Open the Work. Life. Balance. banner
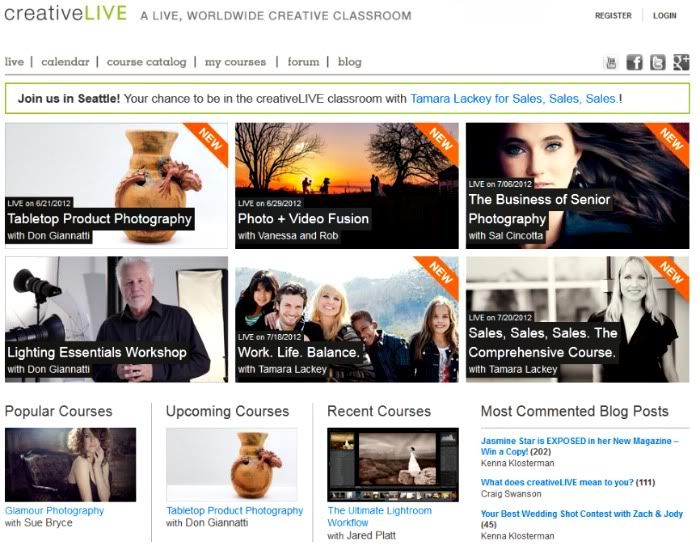 [x=347, y=319]
